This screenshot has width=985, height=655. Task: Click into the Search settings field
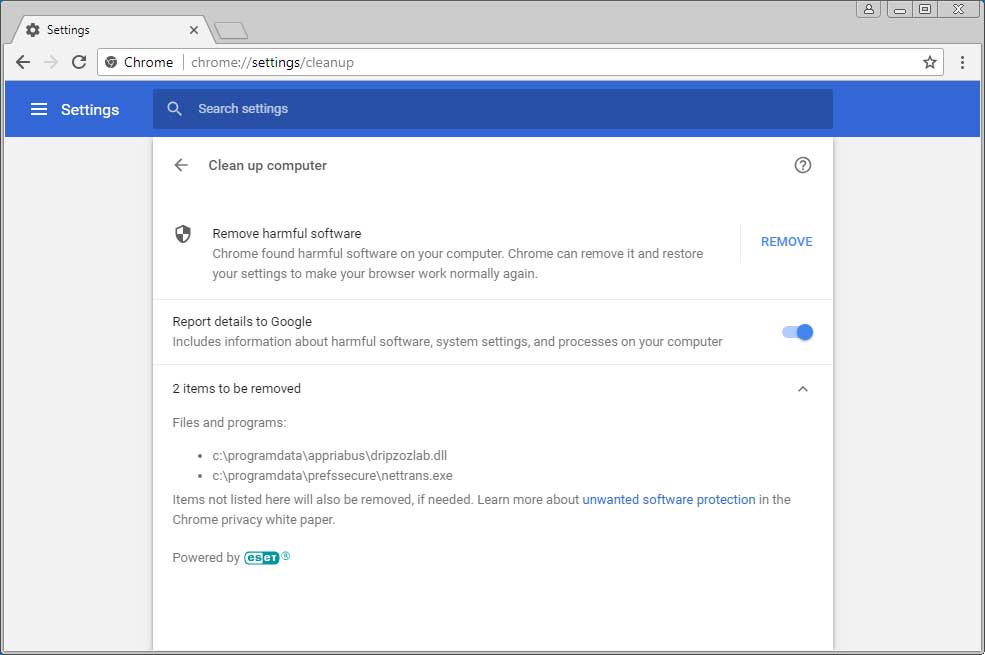[x=500, y=109]
